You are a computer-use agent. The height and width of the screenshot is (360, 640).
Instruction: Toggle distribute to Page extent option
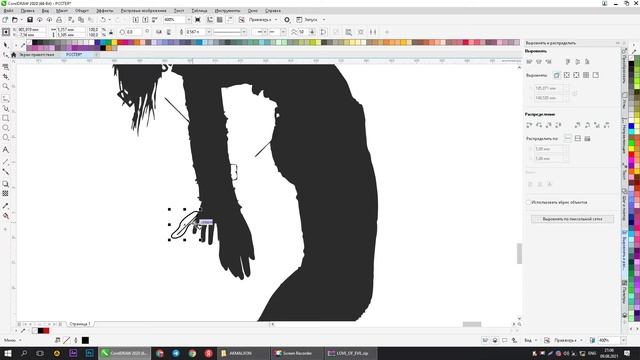point(578,138)
